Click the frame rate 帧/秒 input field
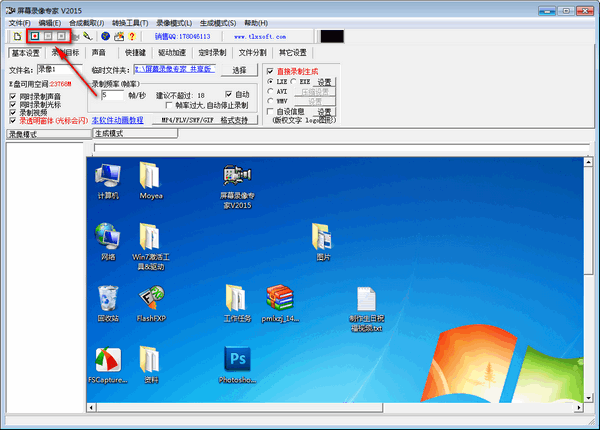 (112, 95)
